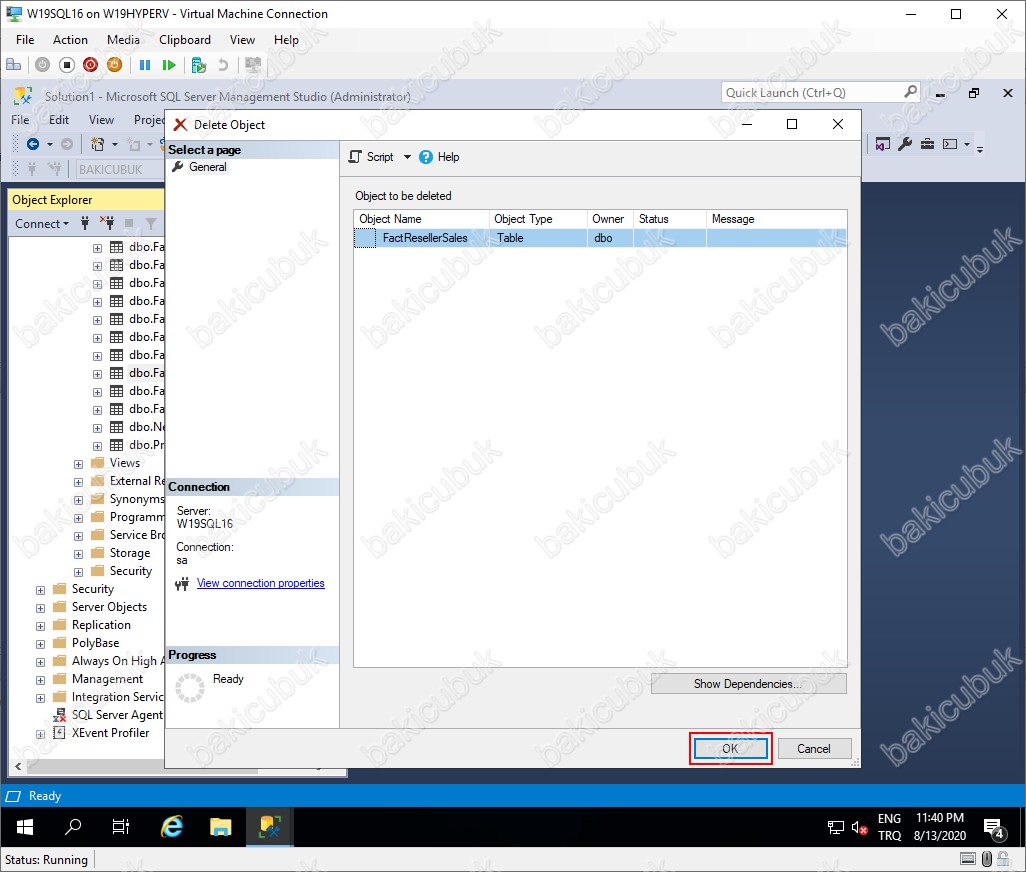Screen dimensions: 1026x872
Task: Cancel the Delete Object dialog
Action: point(813,748)
